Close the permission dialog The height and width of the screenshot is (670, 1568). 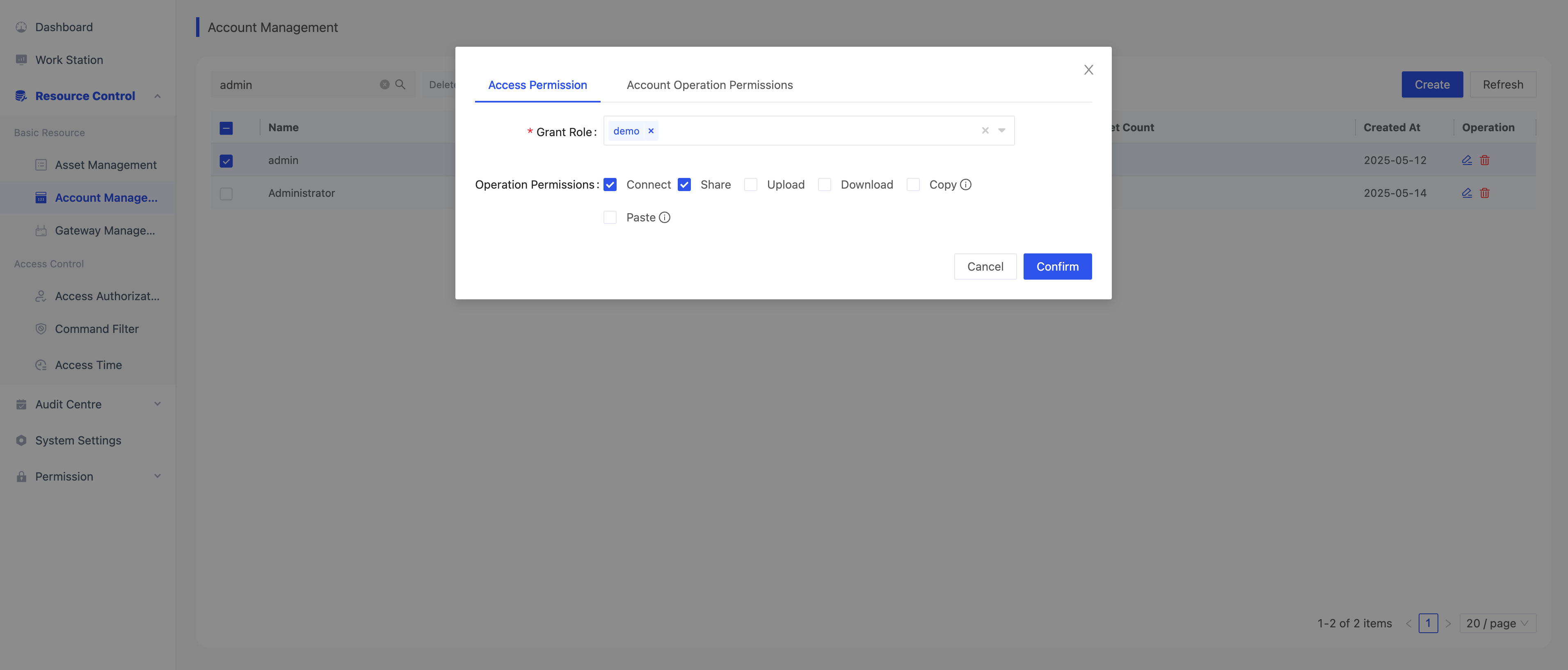tap(1088, 70)
